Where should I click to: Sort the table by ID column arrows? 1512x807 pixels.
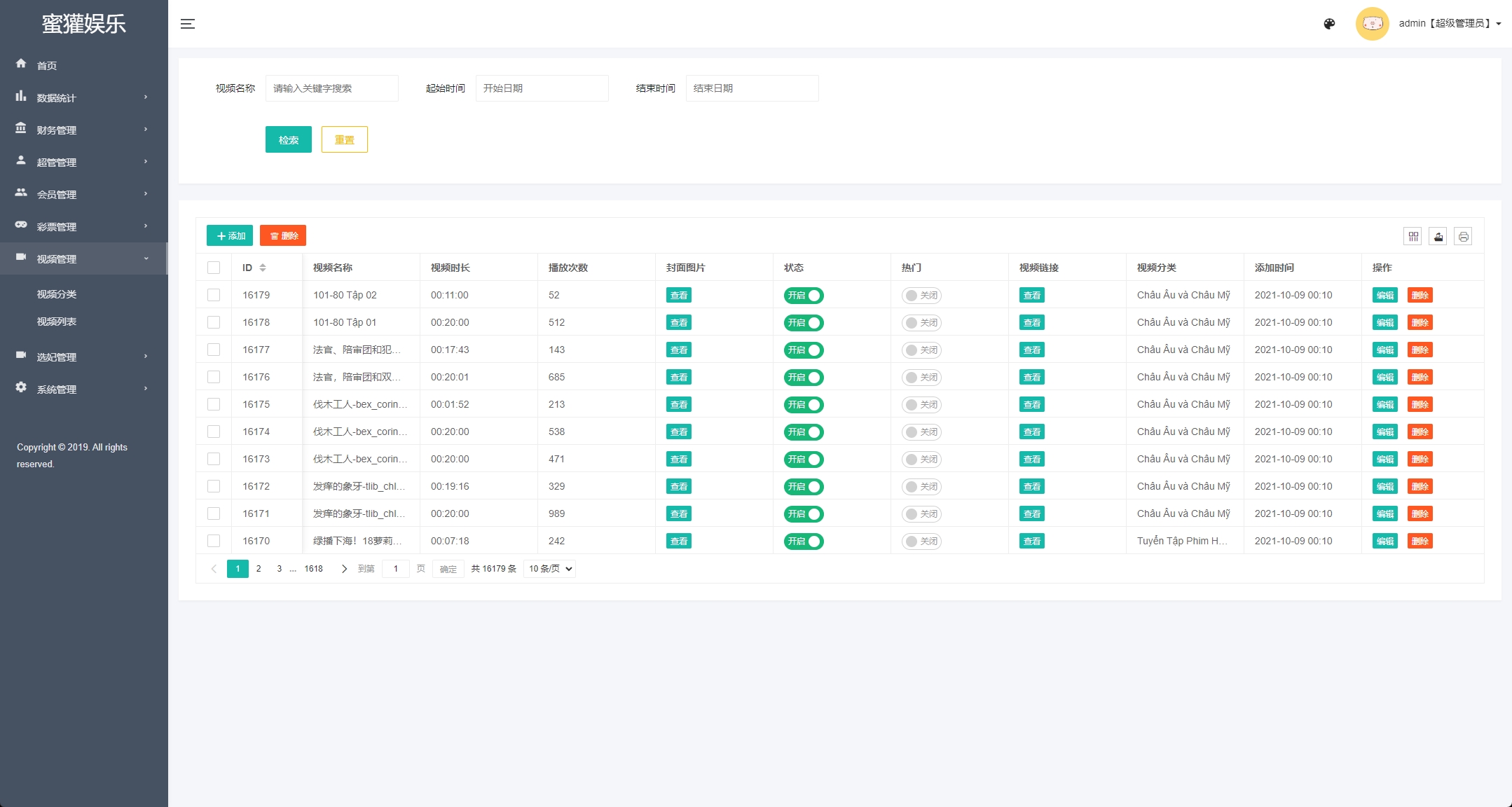[263, 268]
